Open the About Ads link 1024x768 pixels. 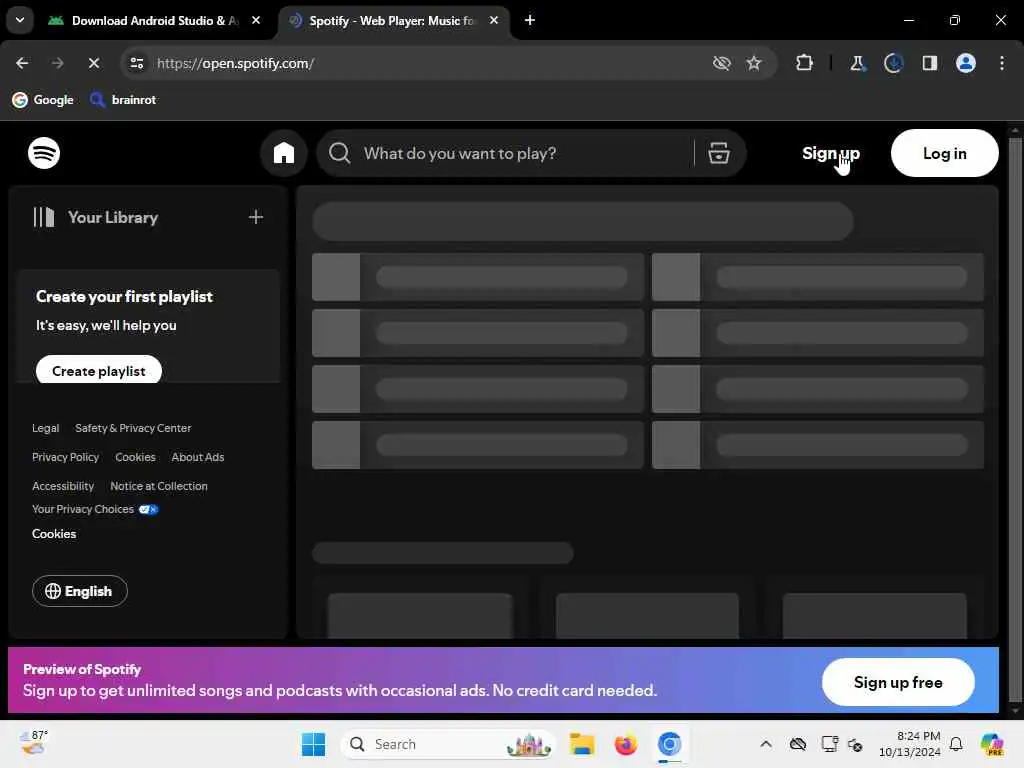pos(198,456)
